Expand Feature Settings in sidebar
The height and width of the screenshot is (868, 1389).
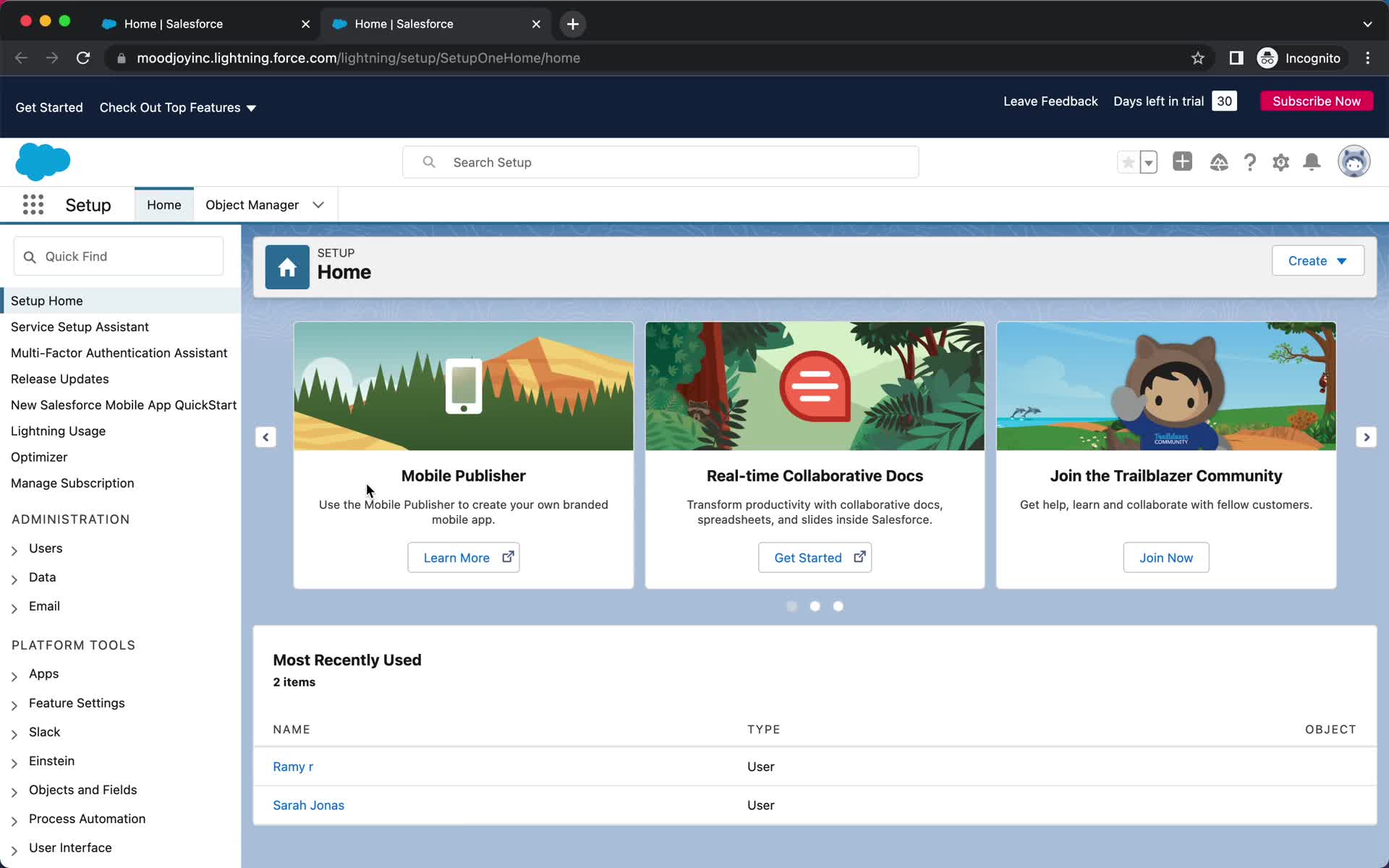pyautogui.click(x=14, y=705)
